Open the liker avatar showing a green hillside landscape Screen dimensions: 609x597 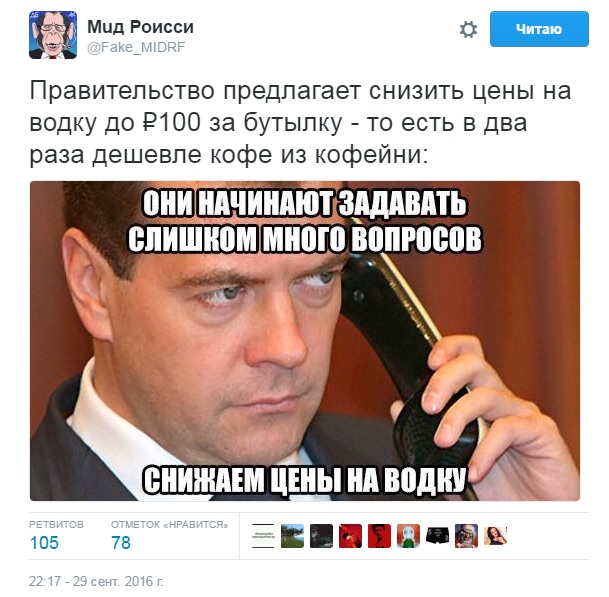[x=292, y=536]
